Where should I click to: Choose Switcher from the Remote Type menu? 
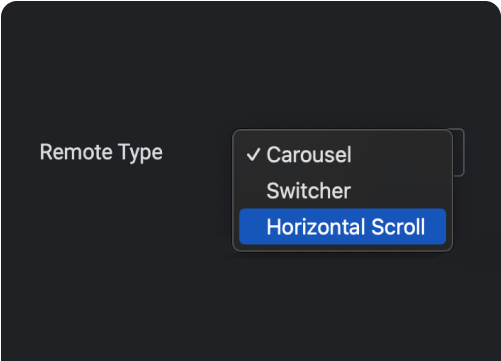click(x=342, y=191)
